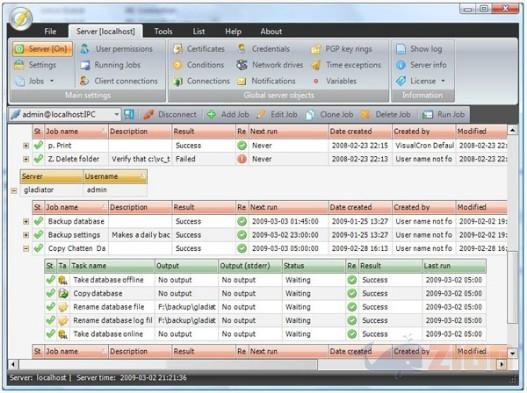
Task: Click the Rename database file task icon
Action: tap(63, 307)
